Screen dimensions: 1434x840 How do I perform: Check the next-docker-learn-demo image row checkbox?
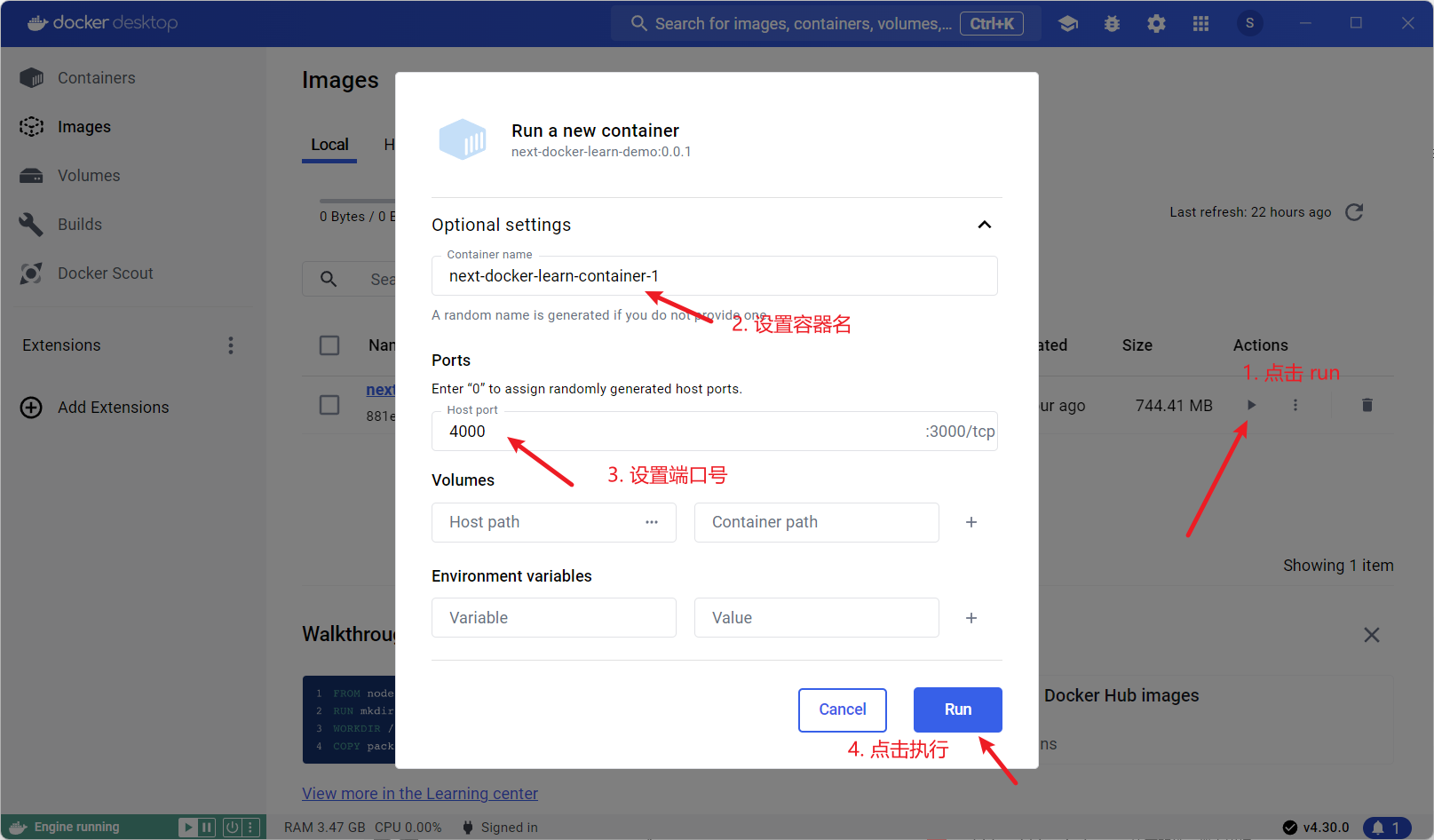(x=329, y=405)
